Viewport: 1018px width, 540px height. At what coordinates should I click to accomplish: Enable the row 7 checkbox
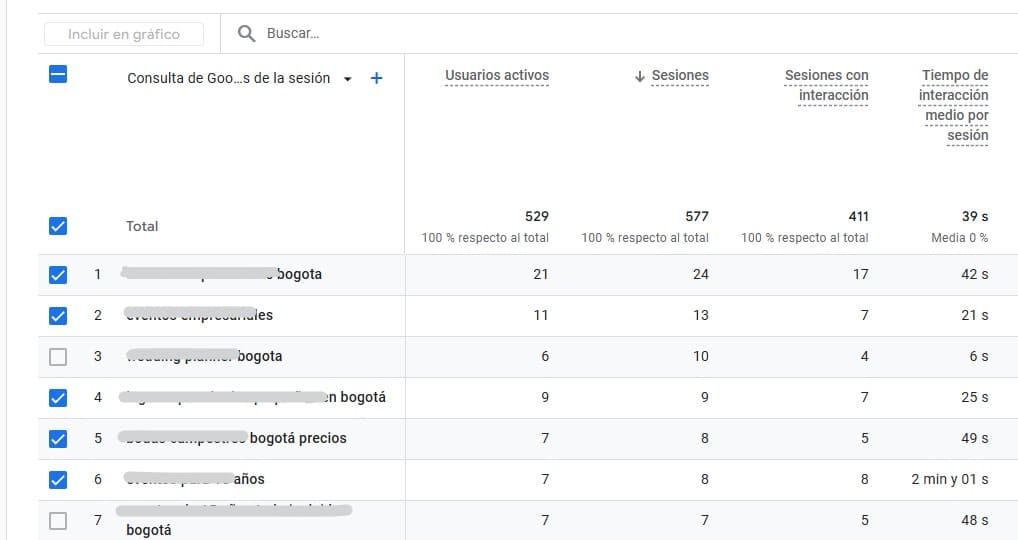point(58,520)
